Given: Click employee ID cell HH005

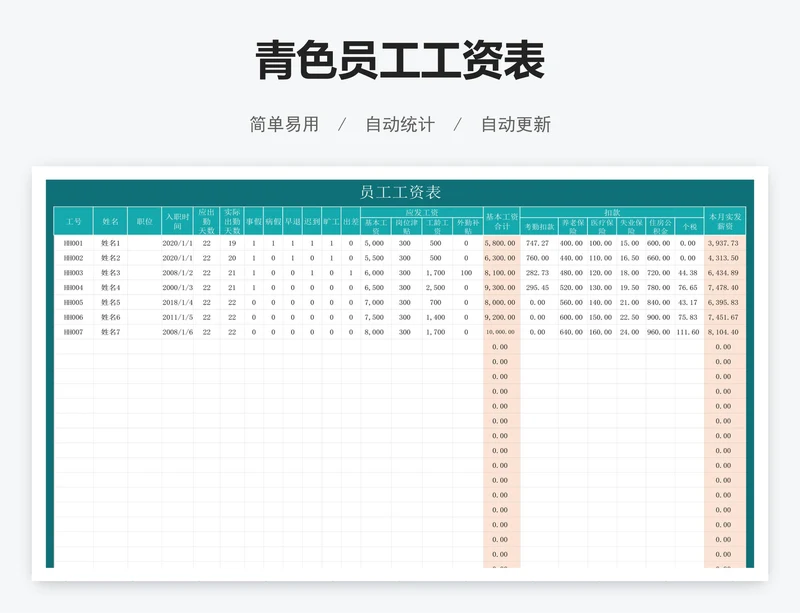Looking at the screenshot, I should [x=73, y=303].
